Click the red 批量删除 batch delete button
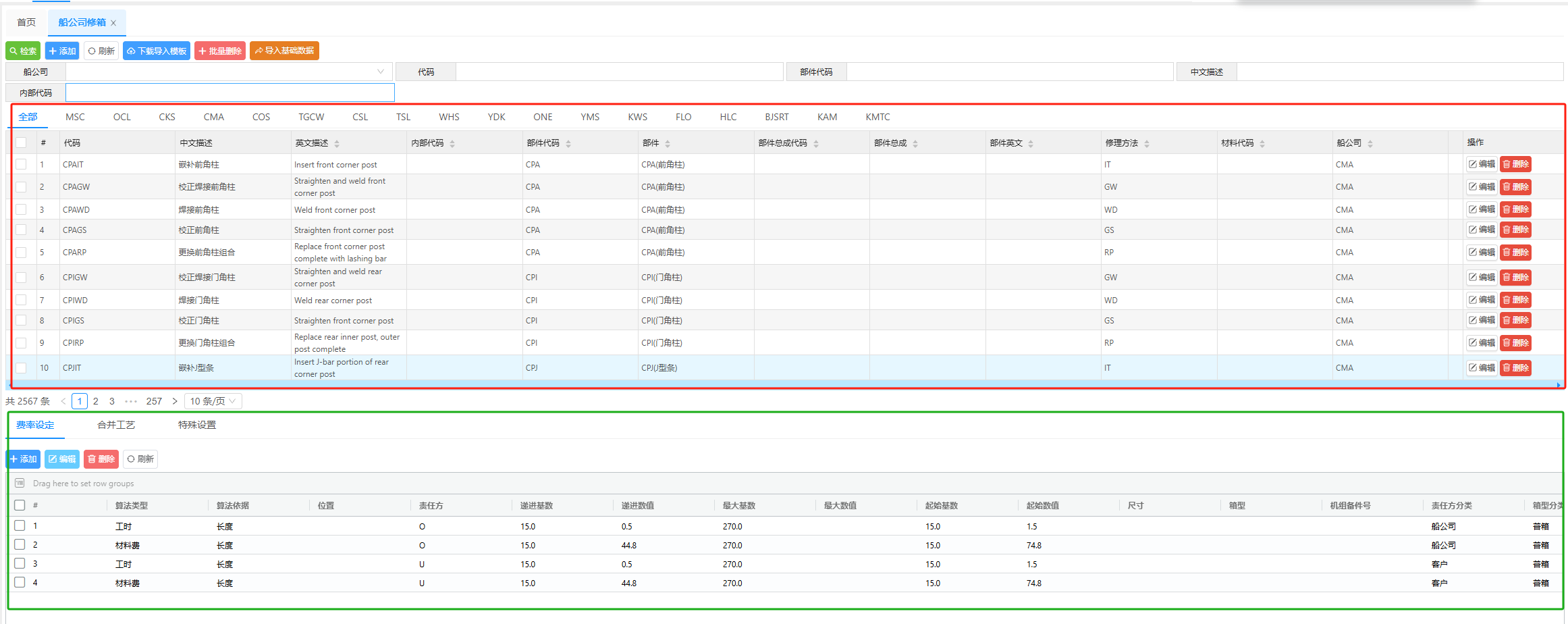The width and height of the screenshot is (1568, 624). coord(220,51)
